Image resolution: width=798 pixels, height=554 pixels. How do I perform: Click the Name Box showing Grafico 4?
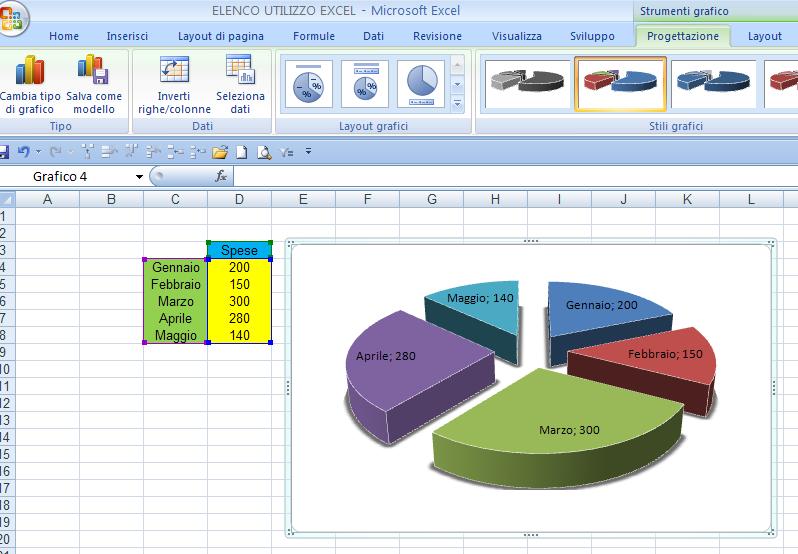(66, 177)
